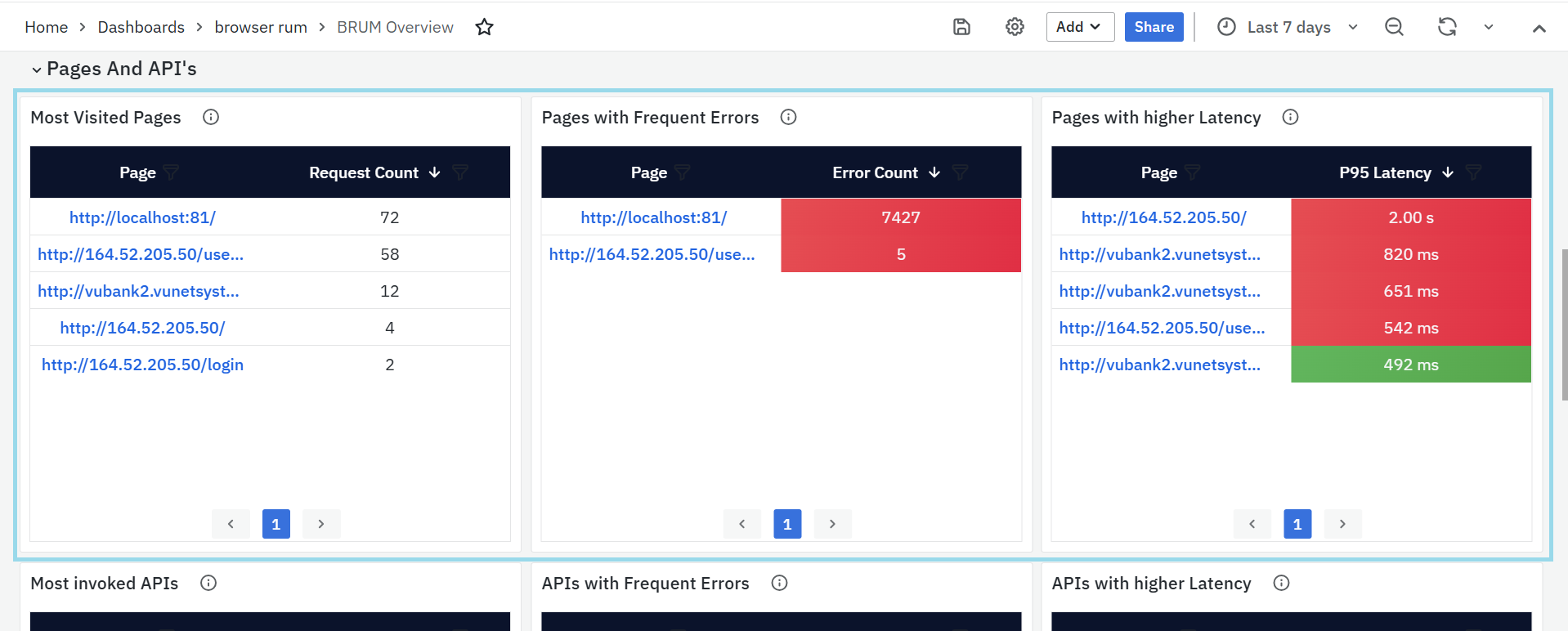Click filter icon on Request Count column

pos(460,172)
